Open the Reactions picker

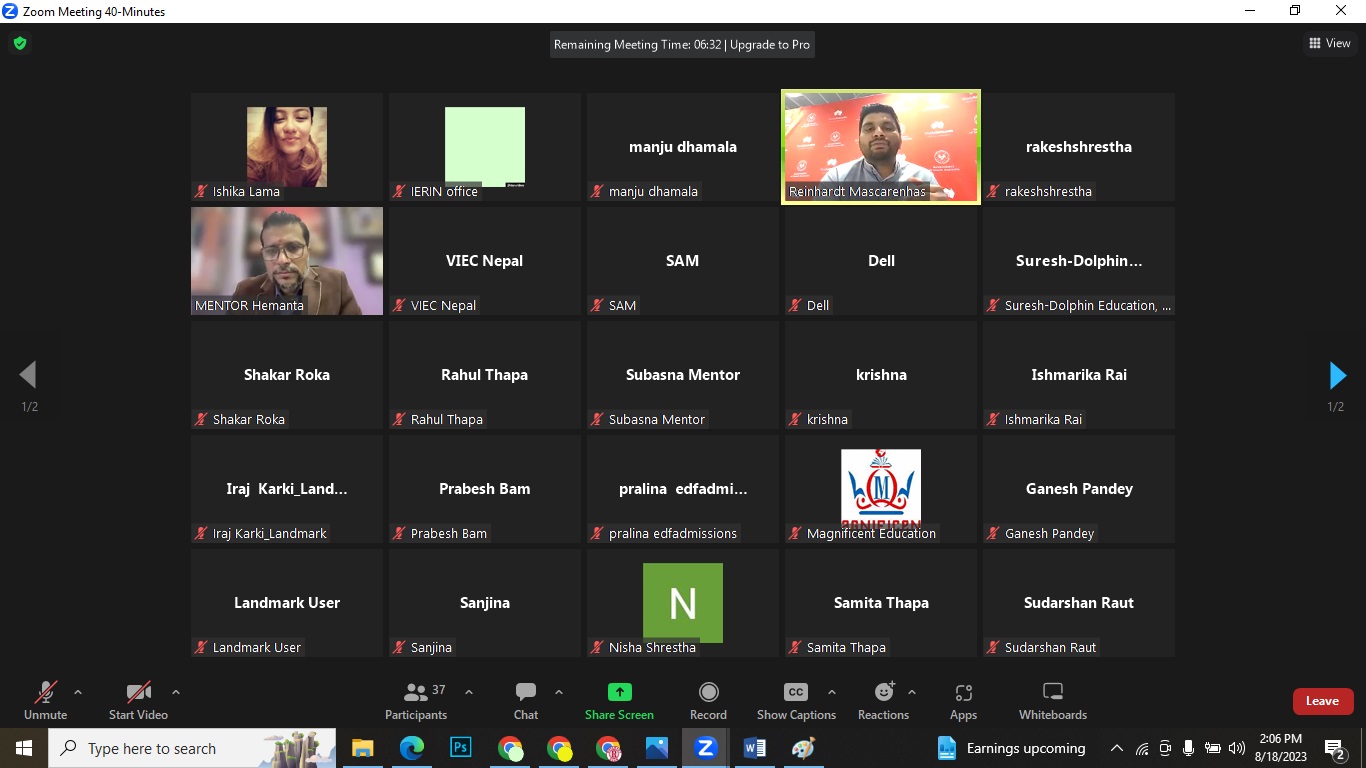(884, 701)
